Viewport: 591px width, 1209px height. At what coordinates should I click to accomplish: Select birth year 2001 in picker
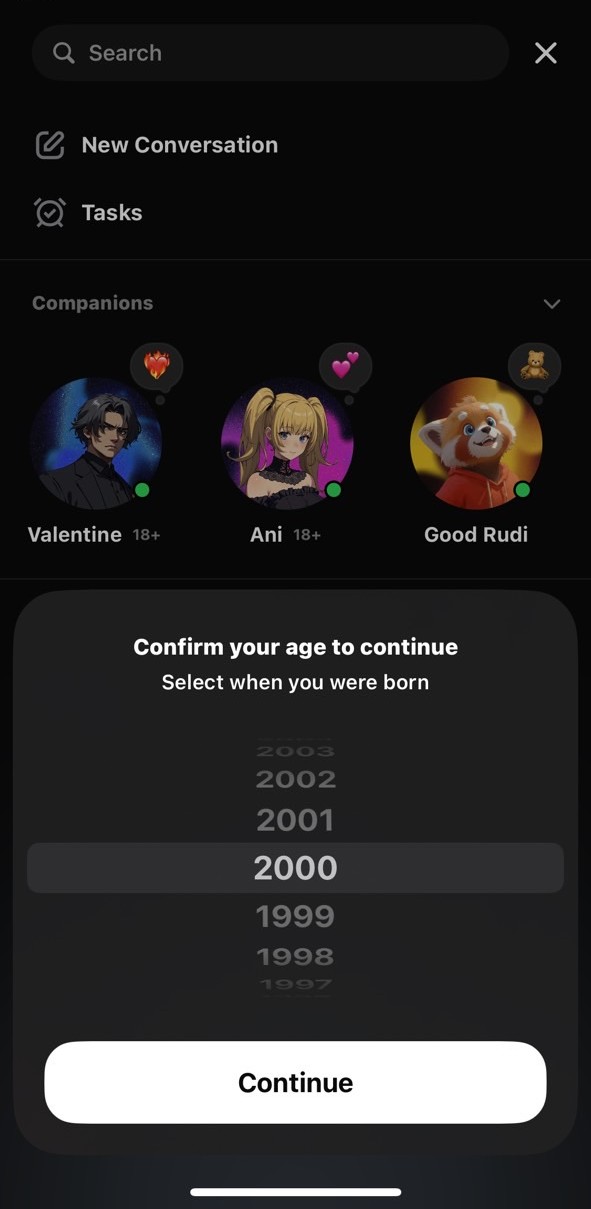pos(295,818)
